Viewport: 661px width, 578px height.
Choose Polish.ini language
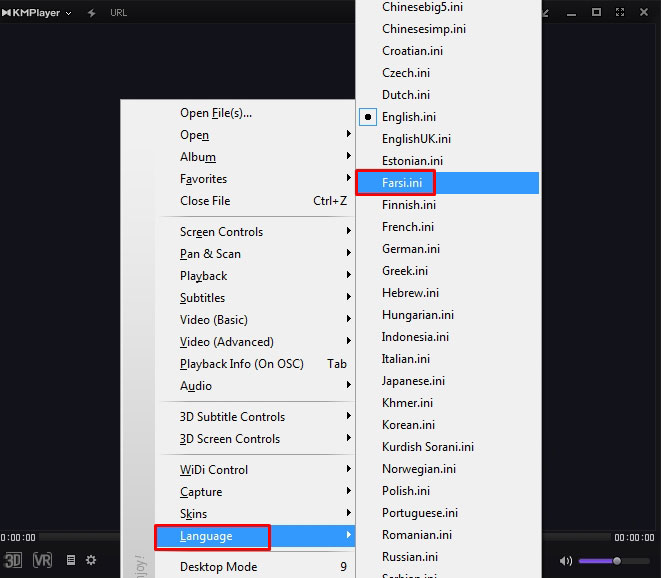pos(448,490)
